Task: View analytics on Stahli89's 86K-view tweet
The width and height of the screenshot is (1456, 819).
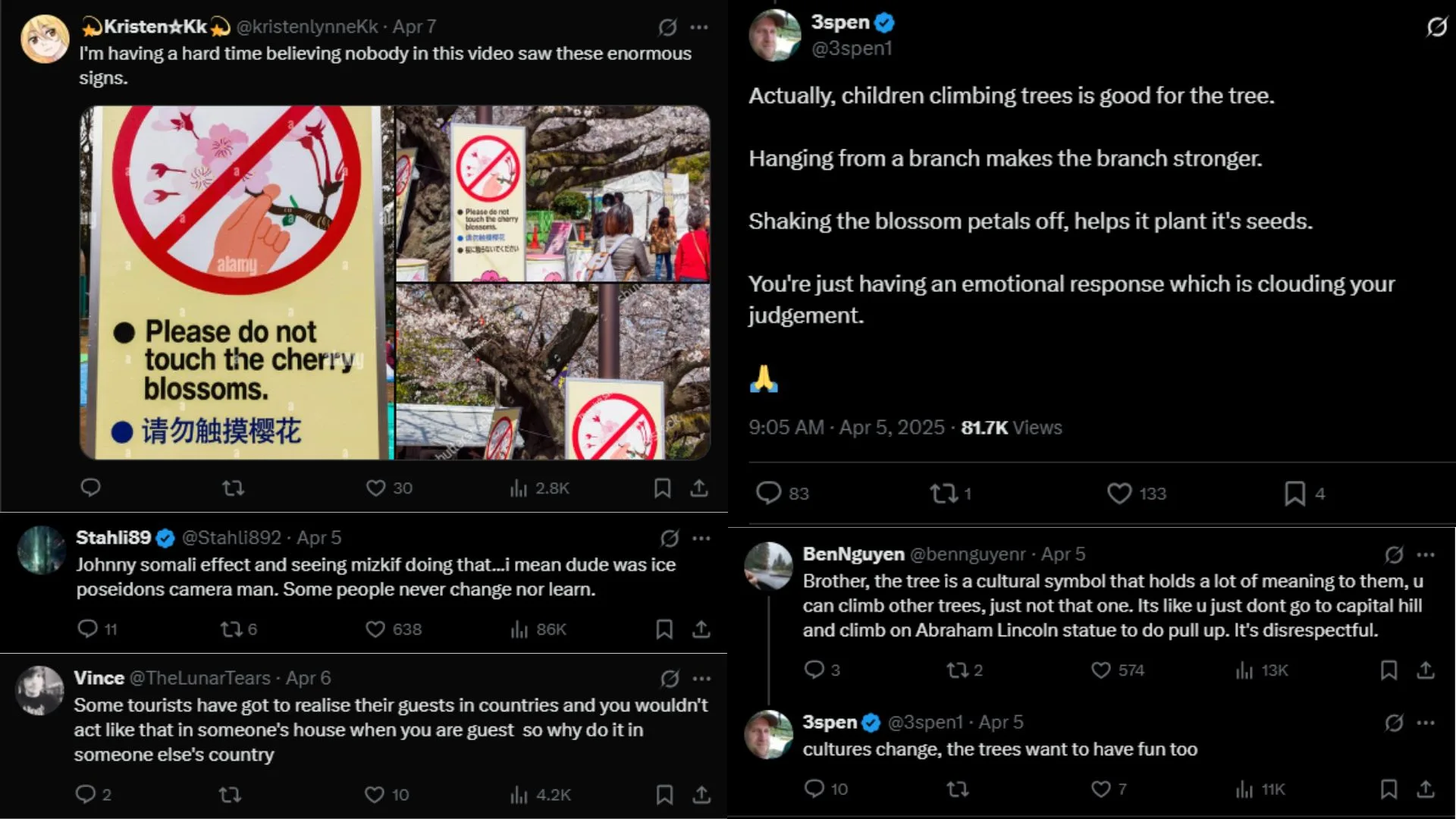Action: 519,629
